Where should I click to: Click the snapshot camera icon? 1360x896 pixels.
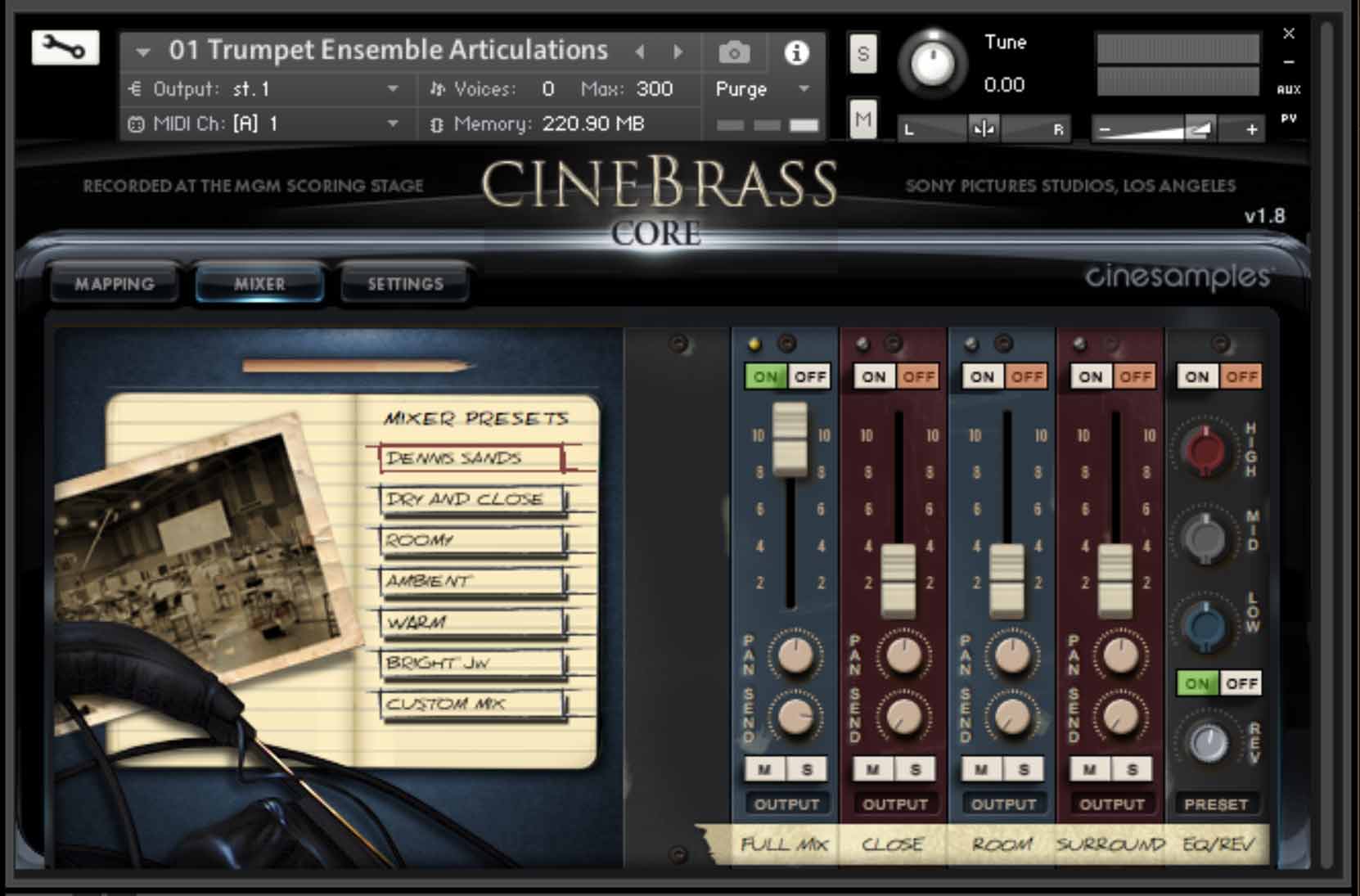pos(734,50)
